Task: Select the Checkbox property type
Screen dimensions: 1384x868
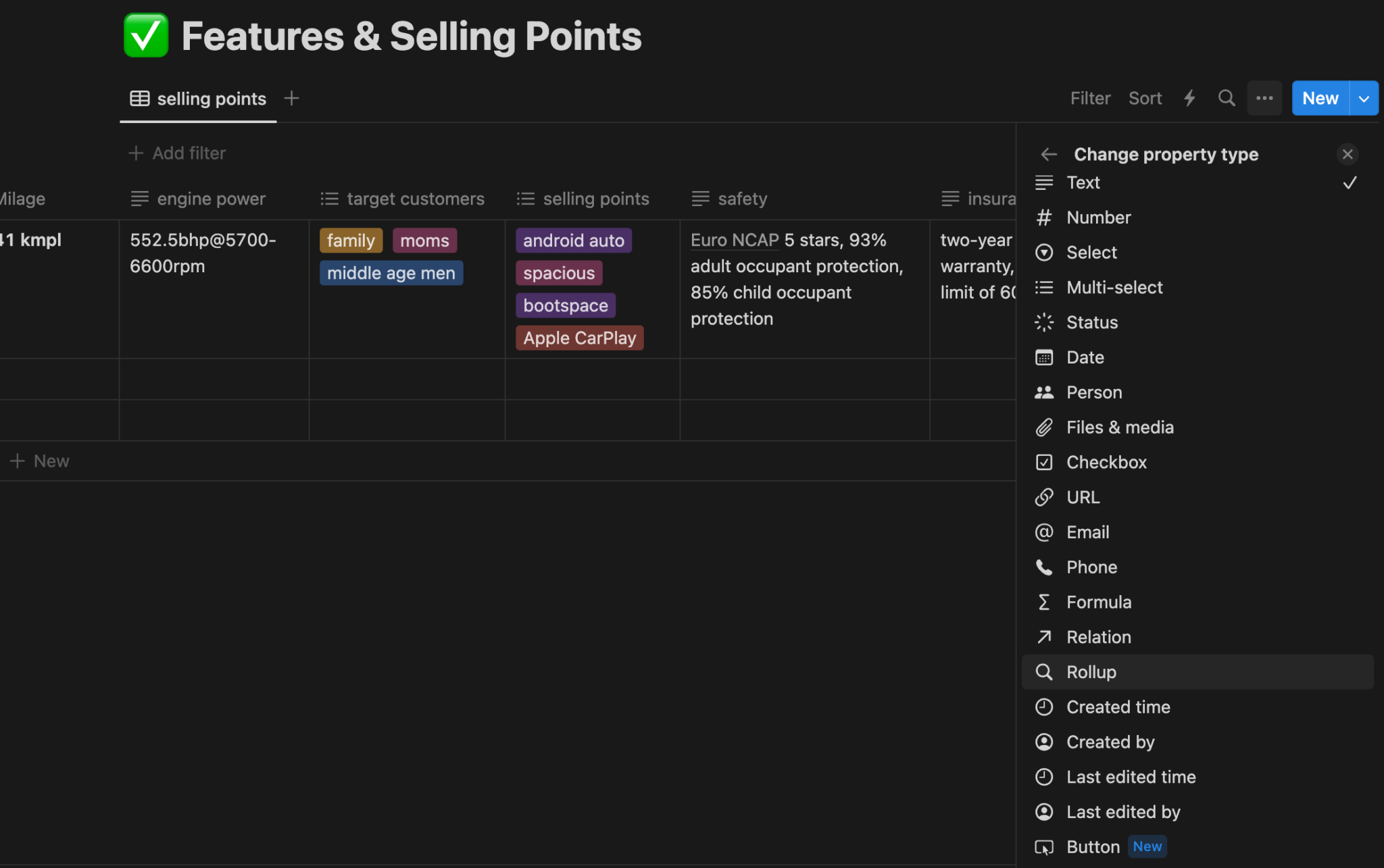Action: 1106,462
